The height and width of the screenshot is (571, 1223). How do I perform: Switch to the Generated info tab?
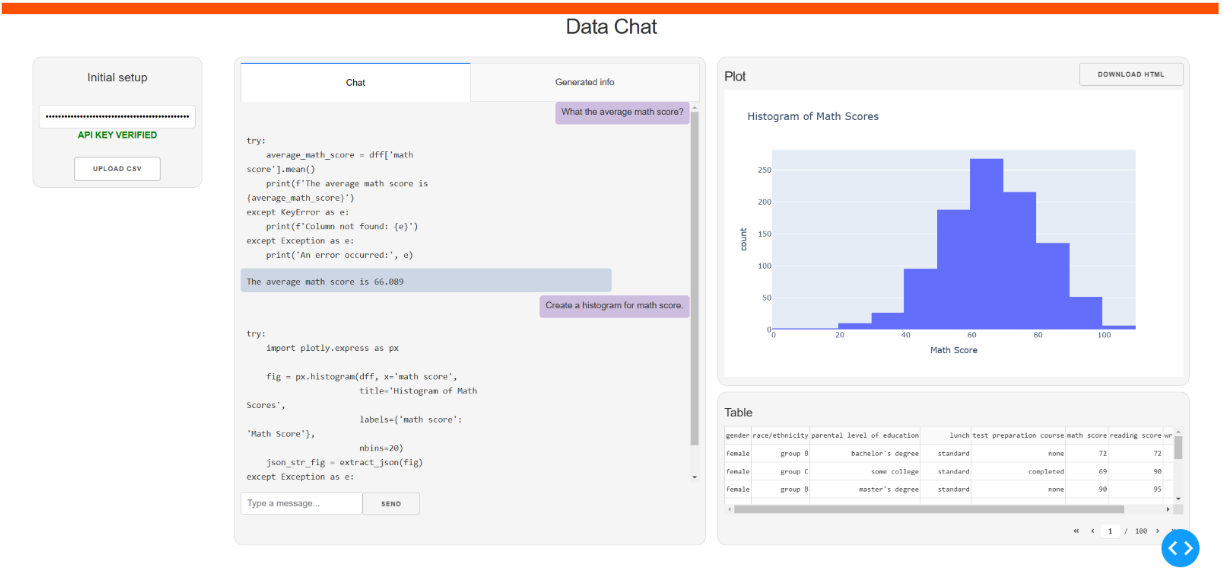pos(584,82)
